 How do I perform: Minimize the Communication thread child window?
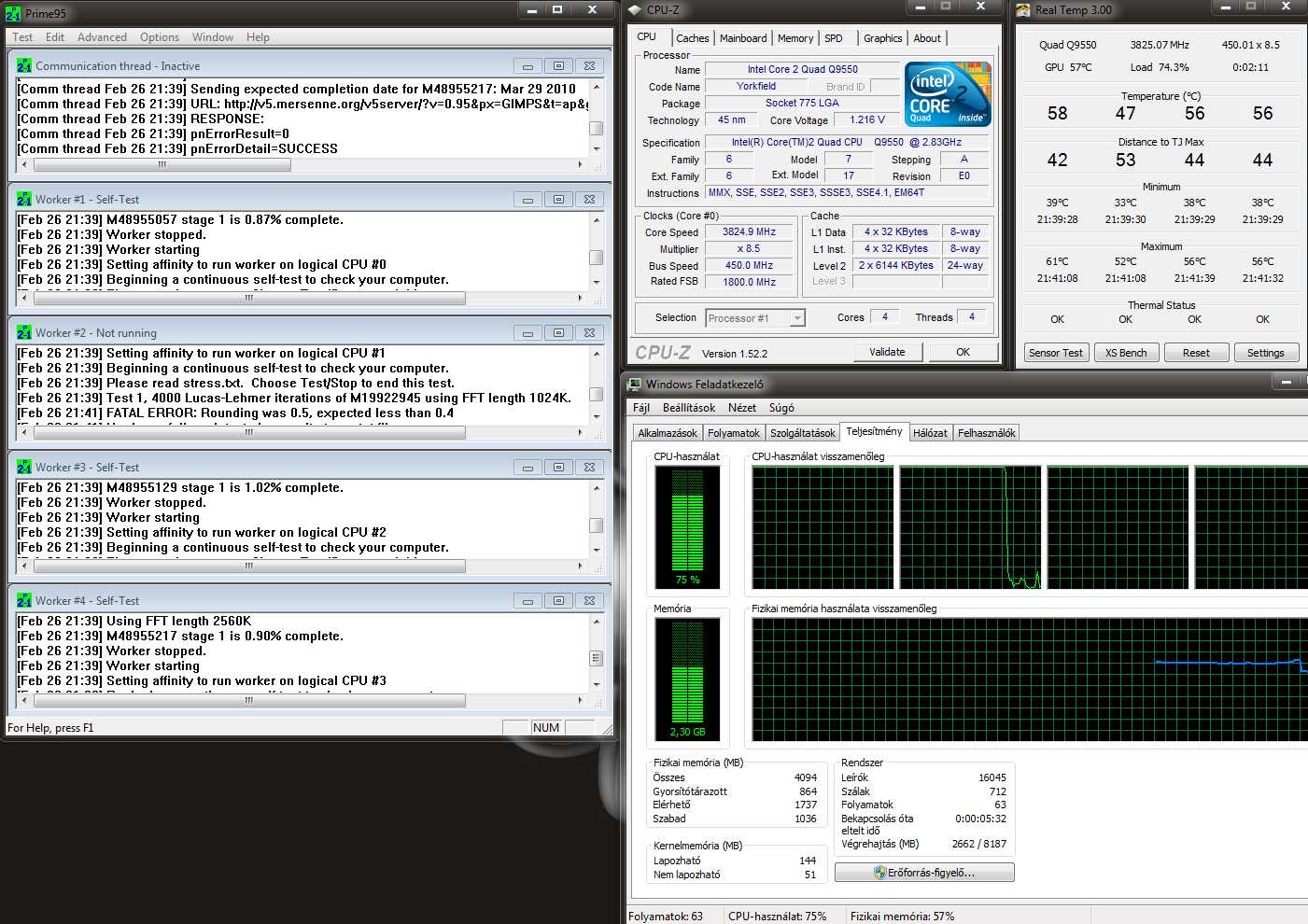(527, 65)
